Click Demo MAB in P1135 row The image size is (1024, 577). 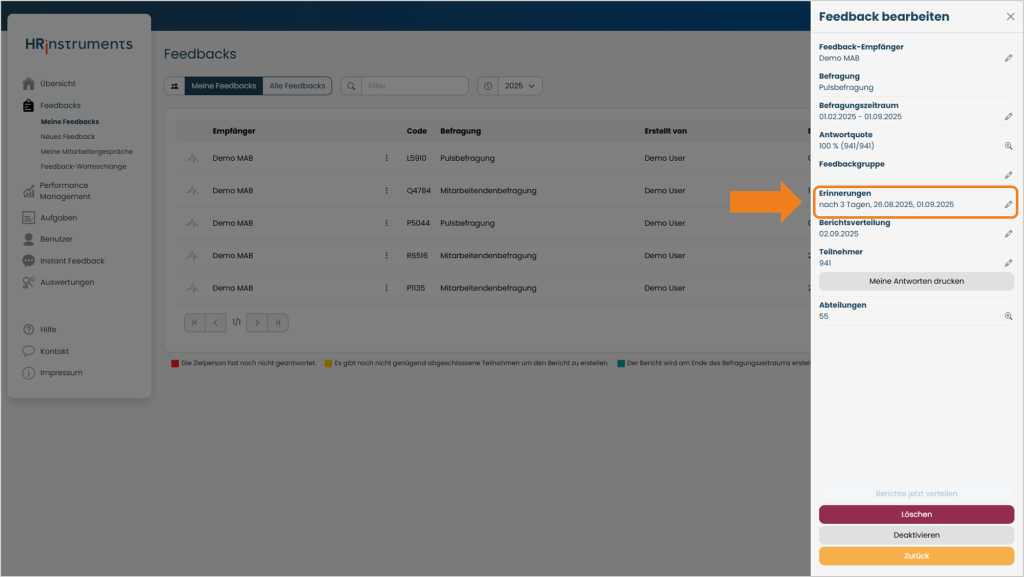232,288
